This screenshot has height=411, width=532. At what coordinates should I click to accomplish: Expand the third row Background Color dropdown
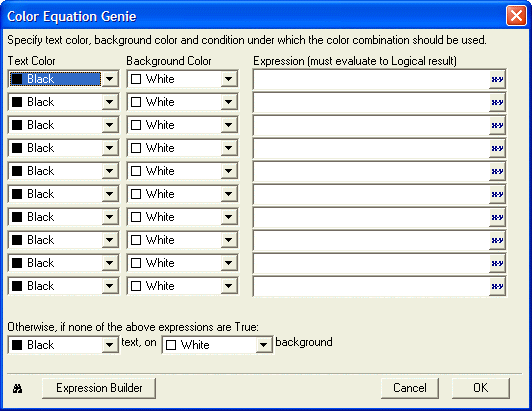coord(229,125)
